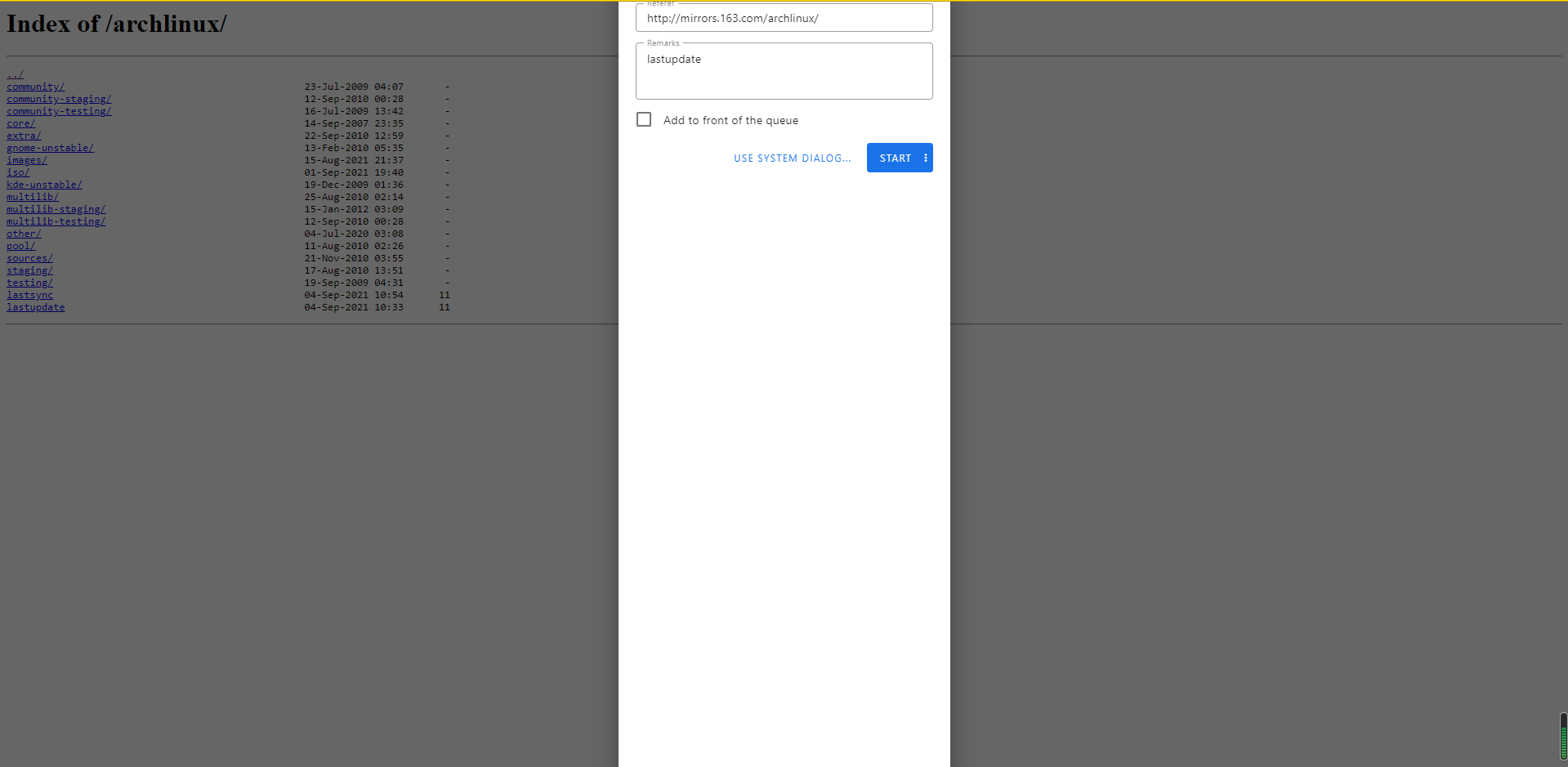The image size is (1568, 767).
Task: Open the sources/ directory link
Action: (29, 258)
